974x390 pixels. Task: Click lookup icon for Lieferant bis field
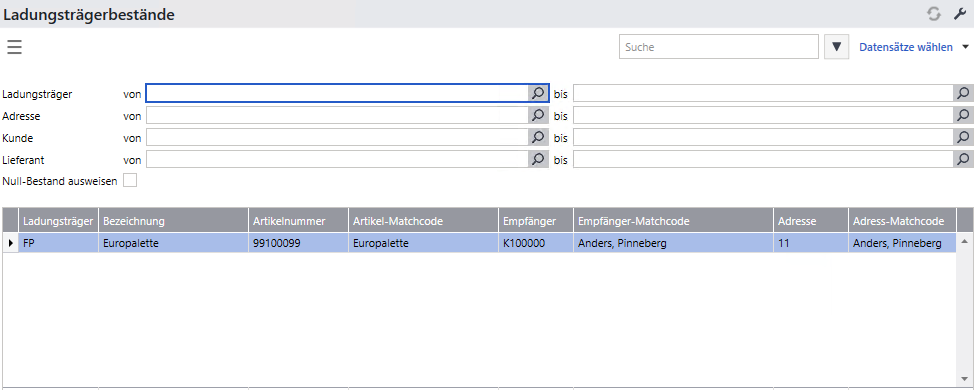pyautogui.click(x=963, y=160)
